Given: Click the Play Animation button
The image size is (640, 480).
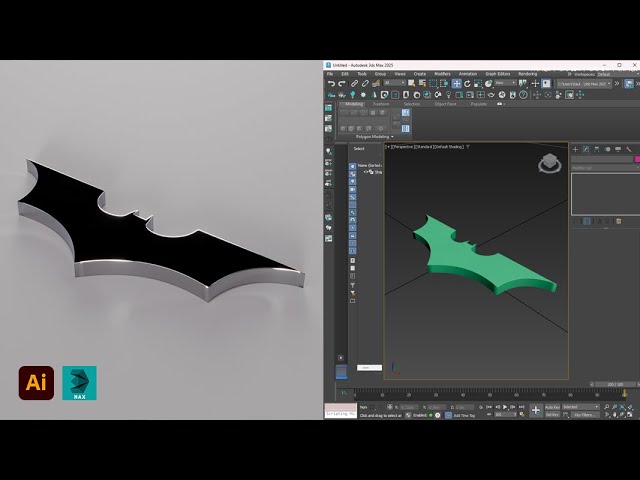Looking at the screenshot, I should (x=505, y=407).
